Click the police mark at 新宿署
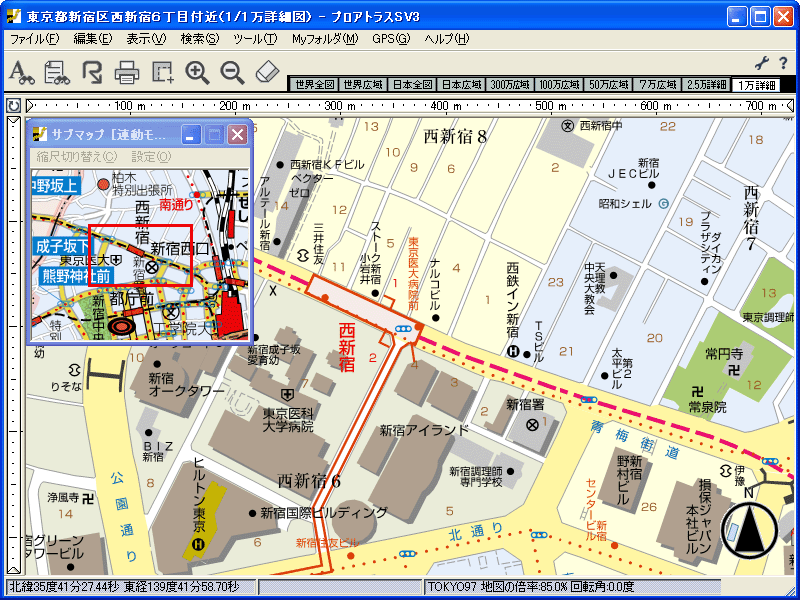800x600 pixels. click(x=532, y=424)
